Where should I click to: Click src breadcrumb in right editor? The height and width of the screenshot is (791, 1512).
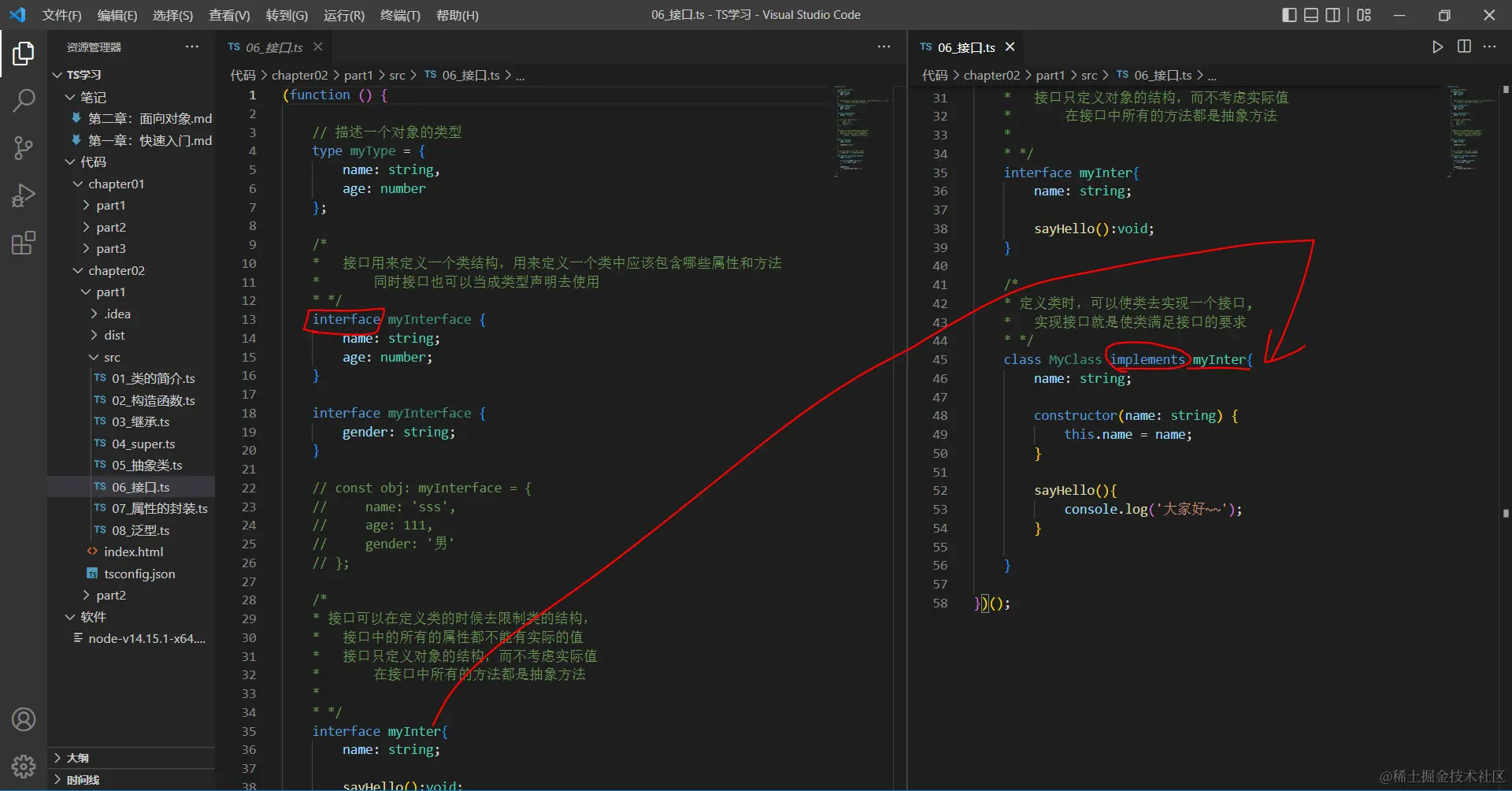1089,75
